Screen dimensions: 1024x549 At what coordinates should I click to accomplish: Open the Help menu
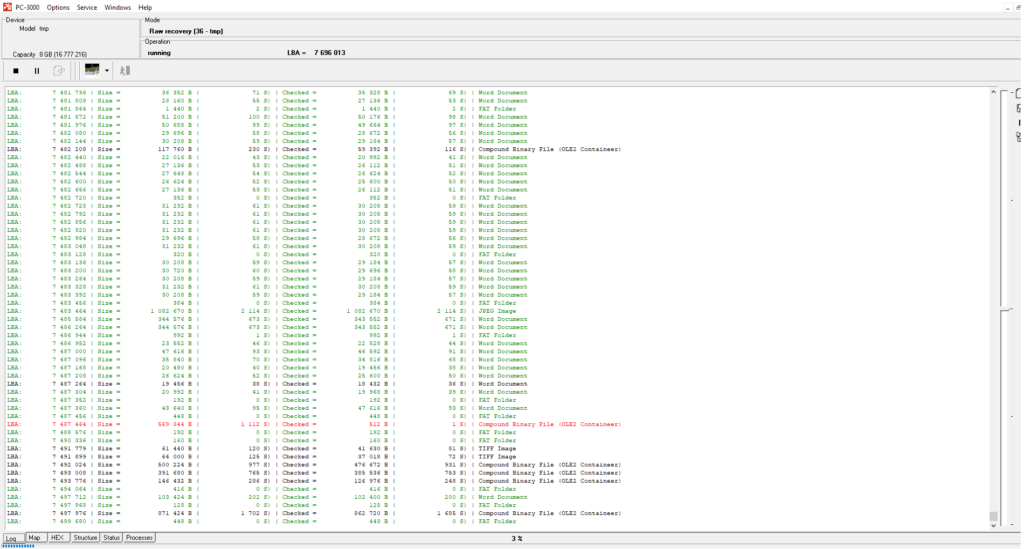point(145,7)
